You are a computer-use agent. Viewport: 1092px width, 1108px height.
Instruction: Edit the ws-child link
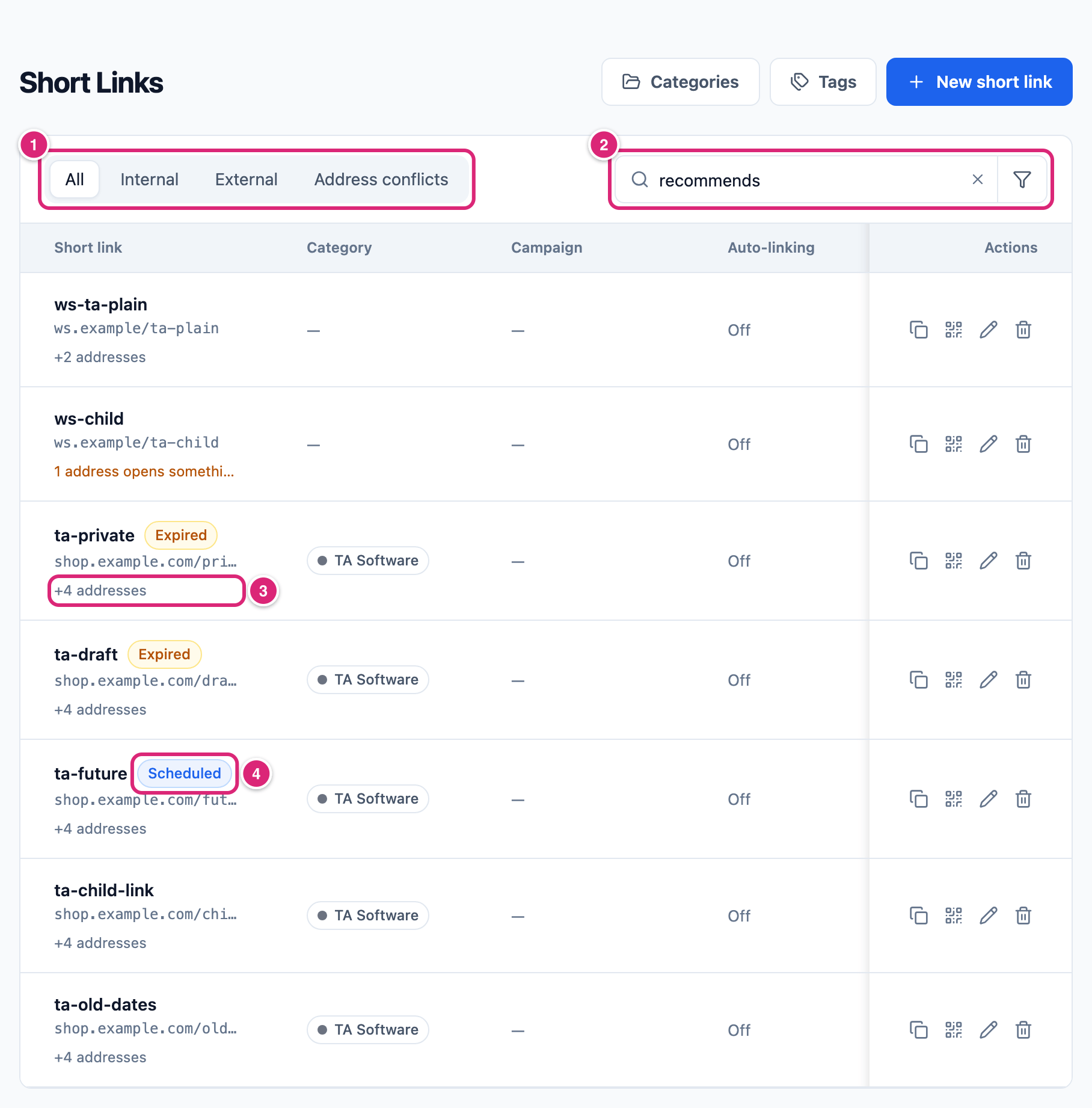pos(988,444)
